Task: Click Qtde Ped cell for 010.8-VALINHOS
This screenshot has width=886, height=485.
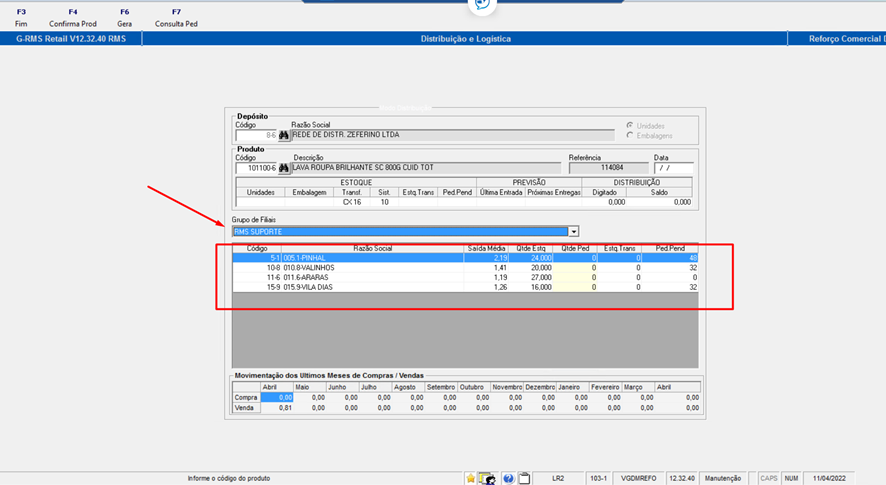Action: [575, 268]
